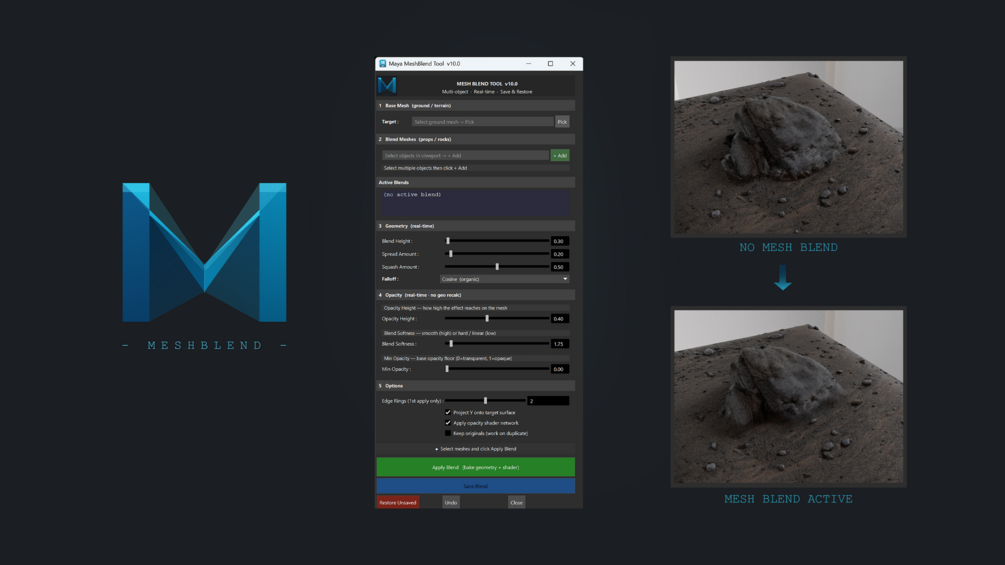Click the NO MESH BLEND rock thumbnail
1005x565 pixels.
(x=788, y=147)
